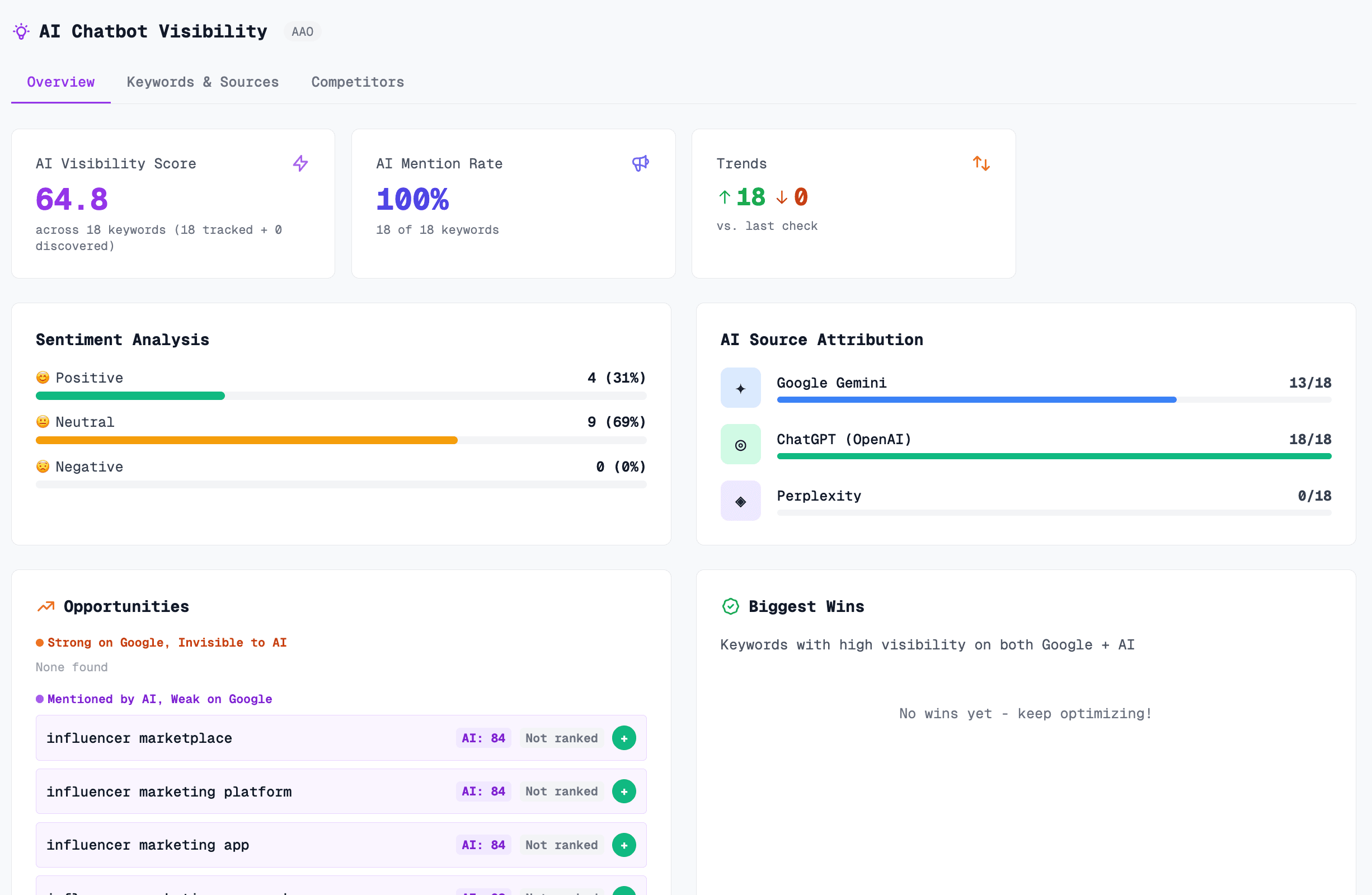Add the influencer marketplace keyword with plus button
This screenshot has height=895, width=1372.
[624, 738]
